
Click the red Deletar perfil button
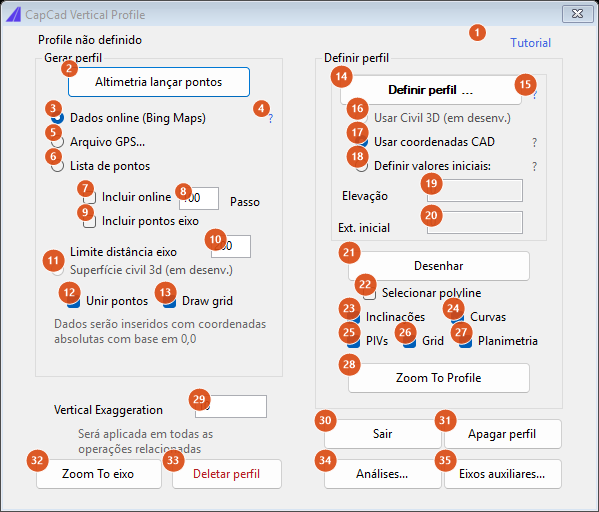click(x=227, y=474)
